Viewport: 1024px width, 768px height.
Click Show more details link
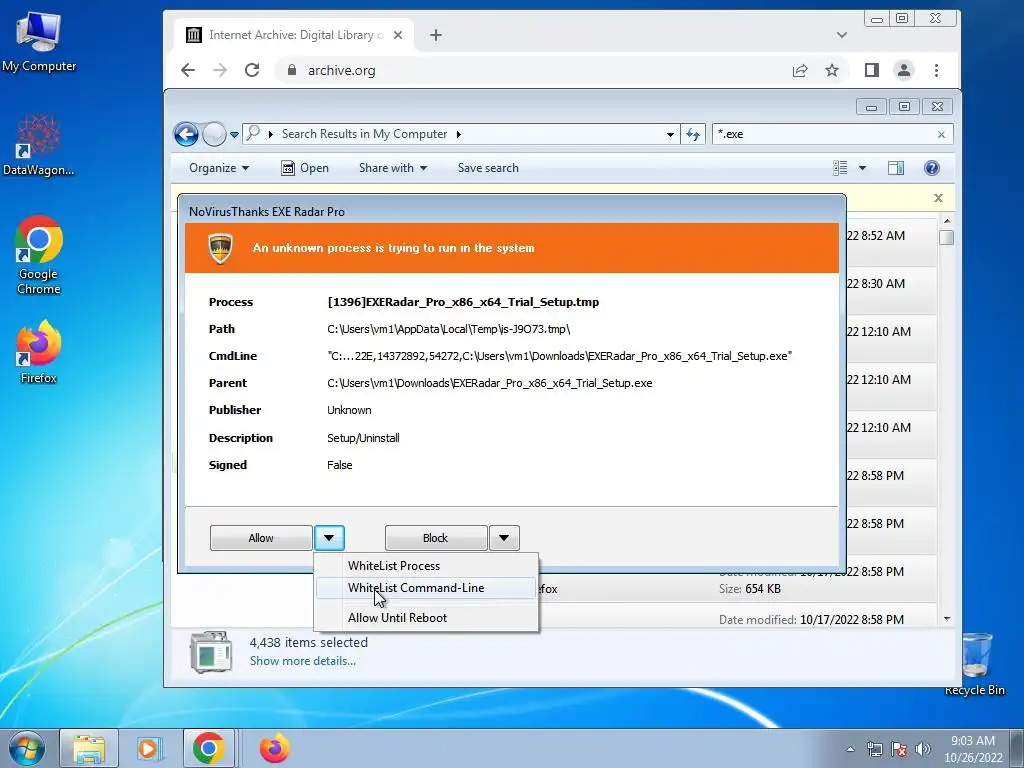[x=303, y=661]
